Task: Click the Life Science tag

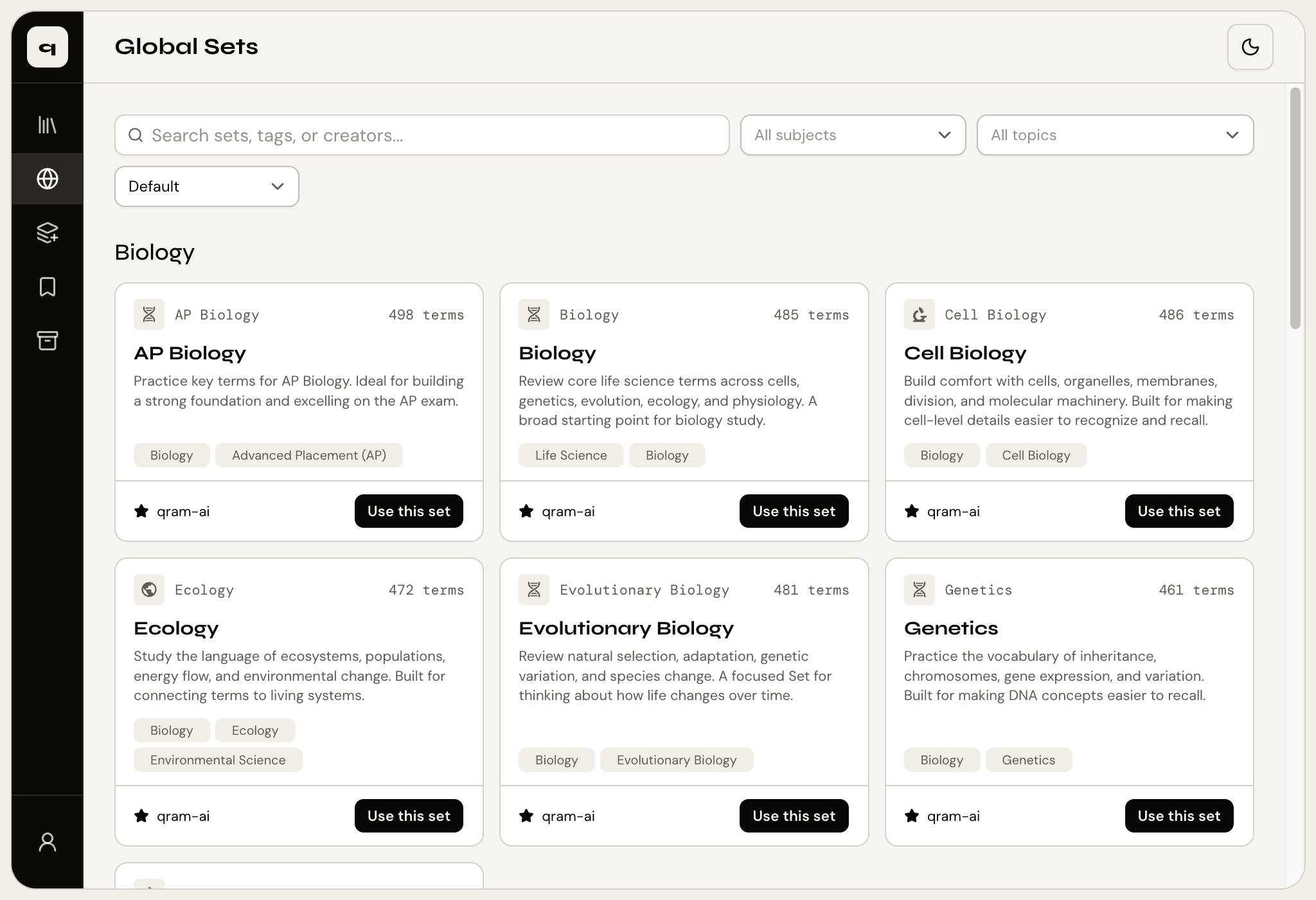Action: tap(571, 455)
